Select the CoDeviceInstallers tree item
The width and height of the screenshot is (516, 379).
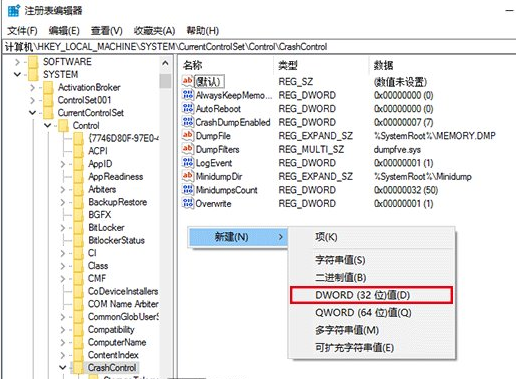coord(123,291)
